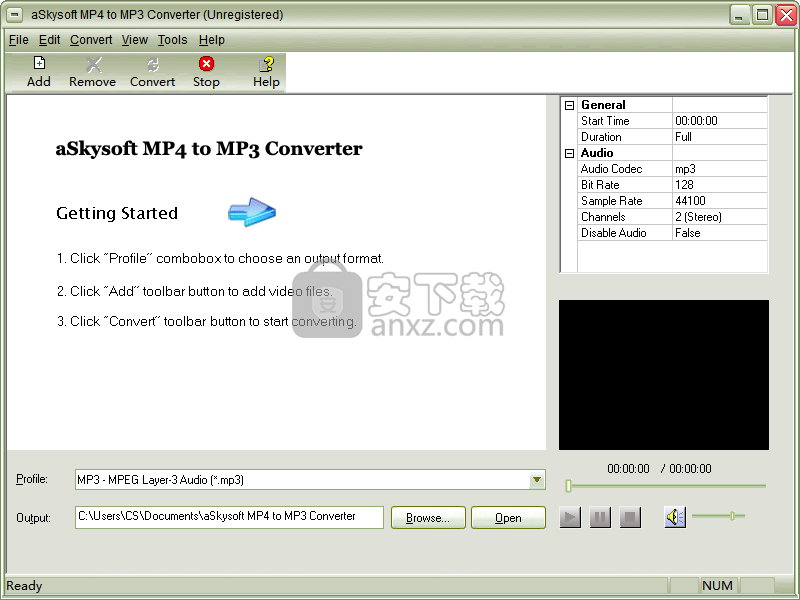Click the MP3 - MPEG Layer-3 Audio profile text

coord(160,480)
